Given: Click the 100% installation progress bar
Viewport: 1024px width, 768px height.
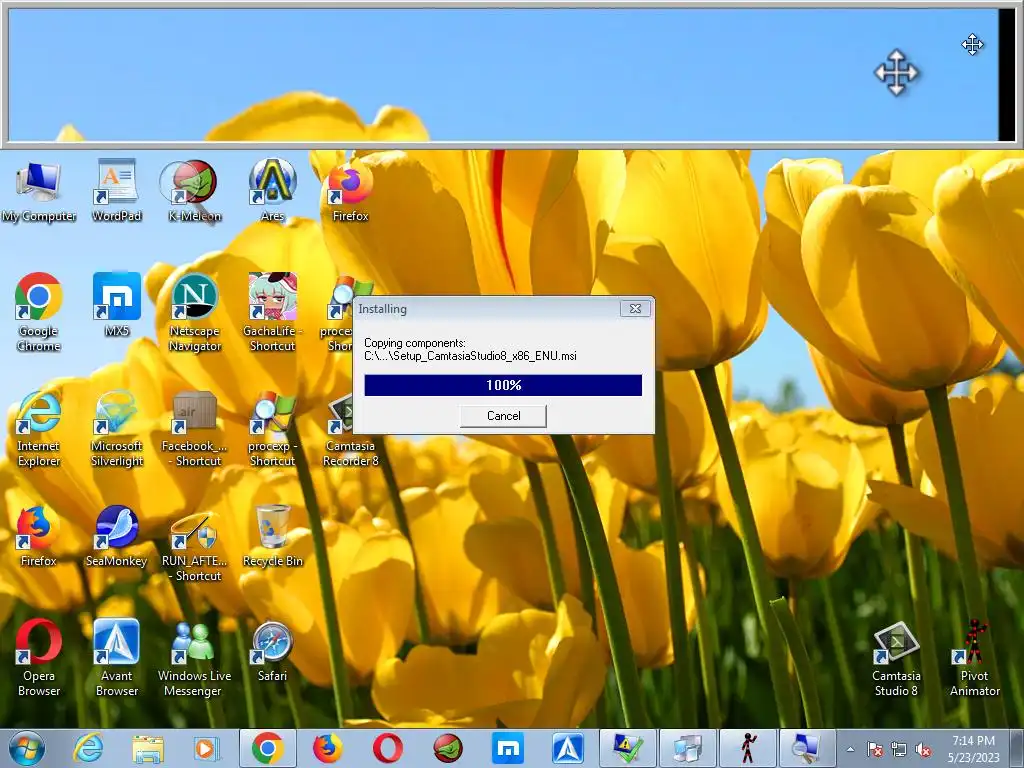Looking at the screenshot, I should (503, 385).
